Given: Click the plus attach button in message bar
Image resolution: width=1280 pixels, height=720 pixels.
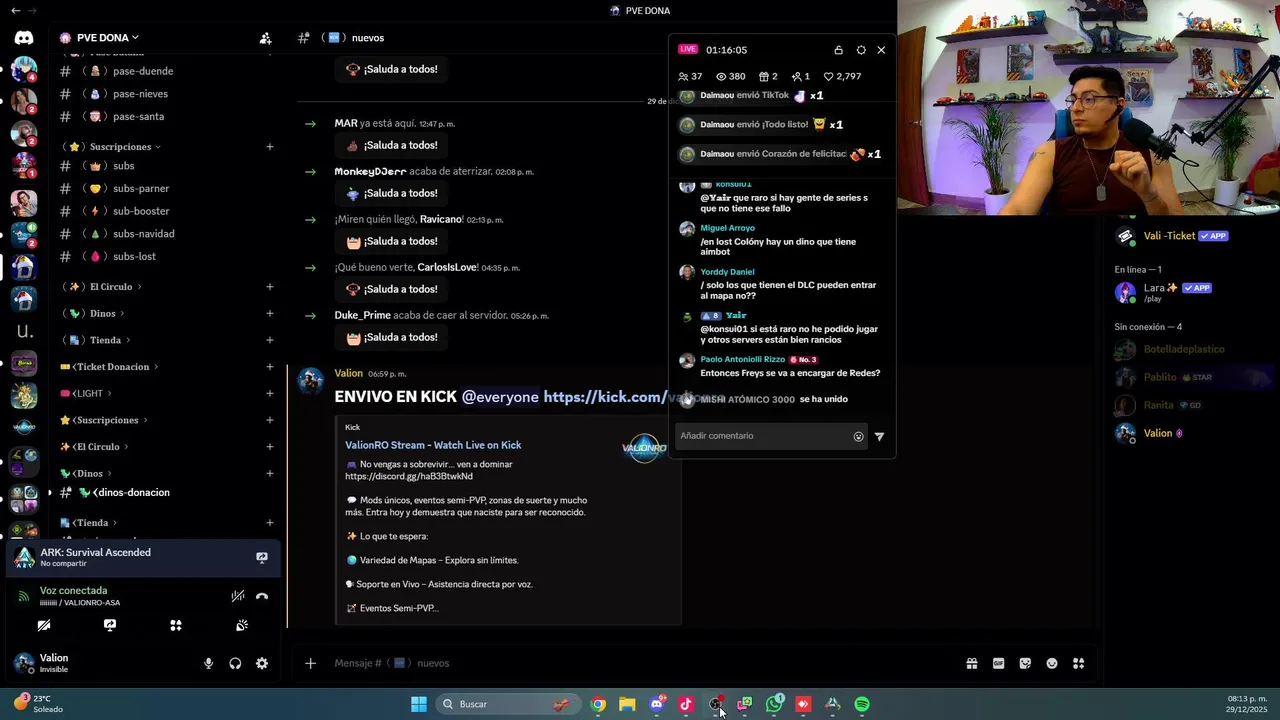Looking at the screenshot, I should click(x=310, y=663).
